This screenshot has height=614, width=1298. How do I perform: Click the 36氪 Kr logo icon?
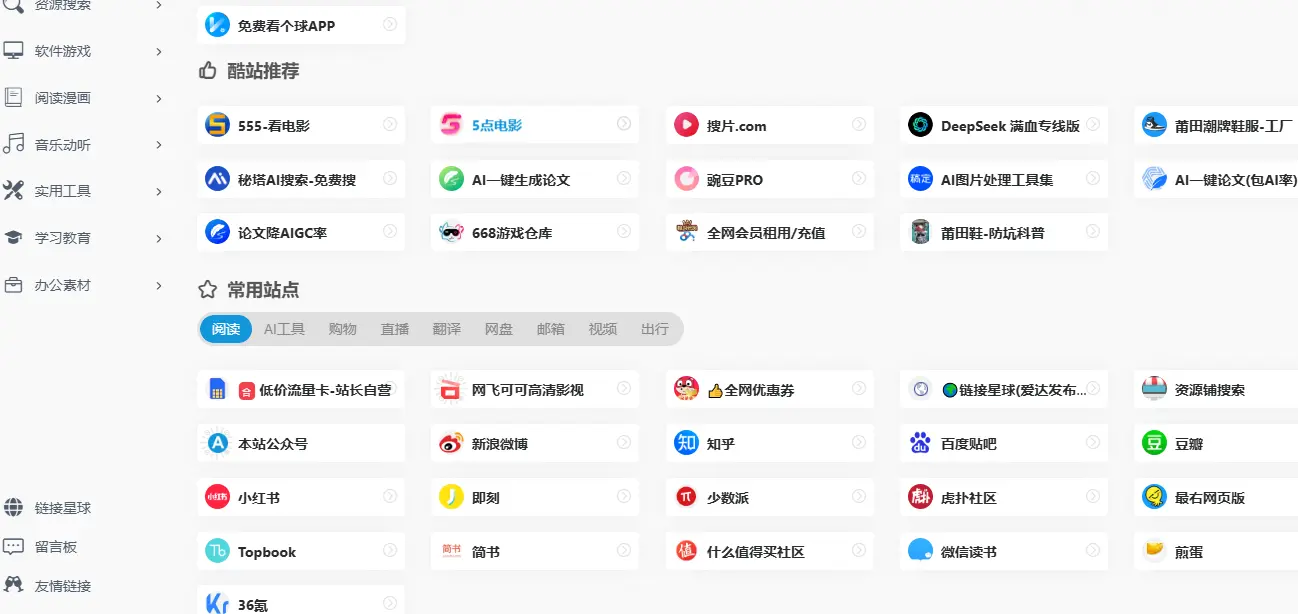coord(217,604)
